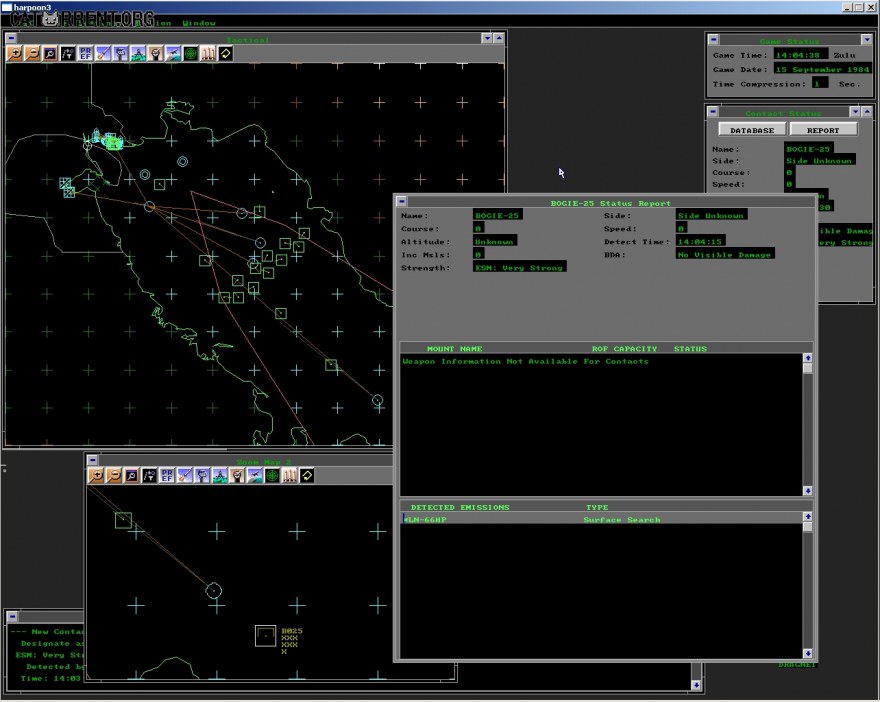Click Tactical window's down-arrow title button

(x=487, y=38)
